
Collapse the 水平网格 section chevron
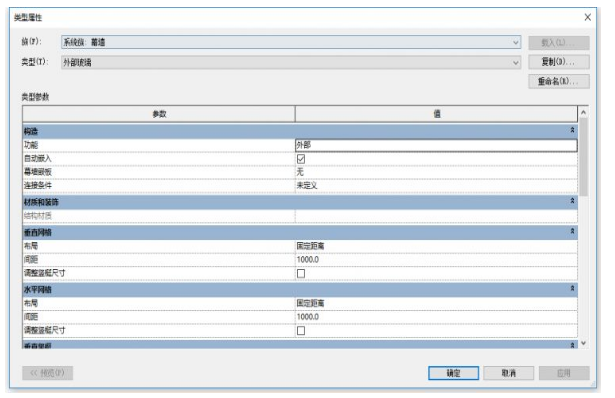(572, 289)
